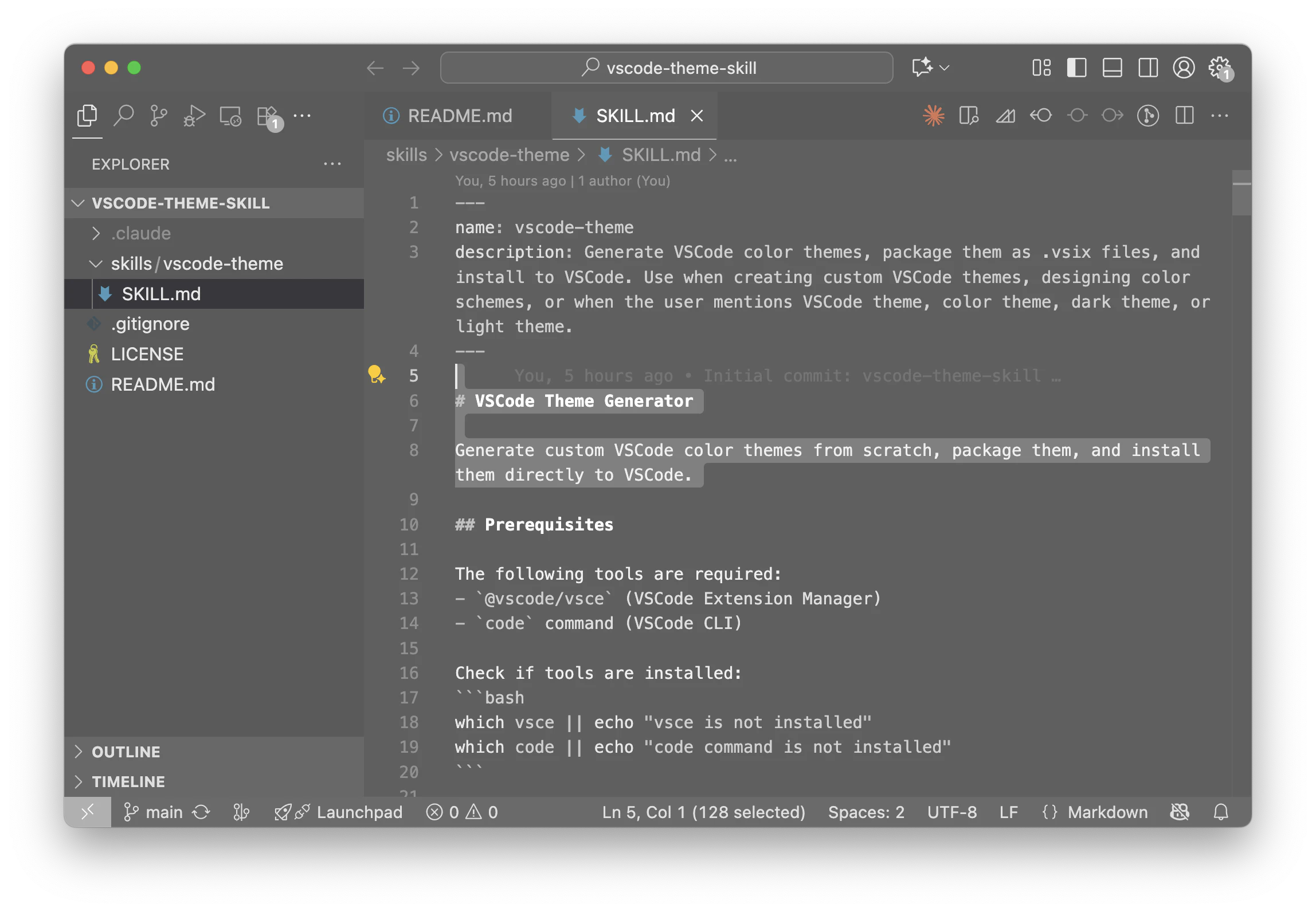This screenshot has width=1316, height=912.
Task: Open the notifications bell in status bar
Action: (1221, 812)
